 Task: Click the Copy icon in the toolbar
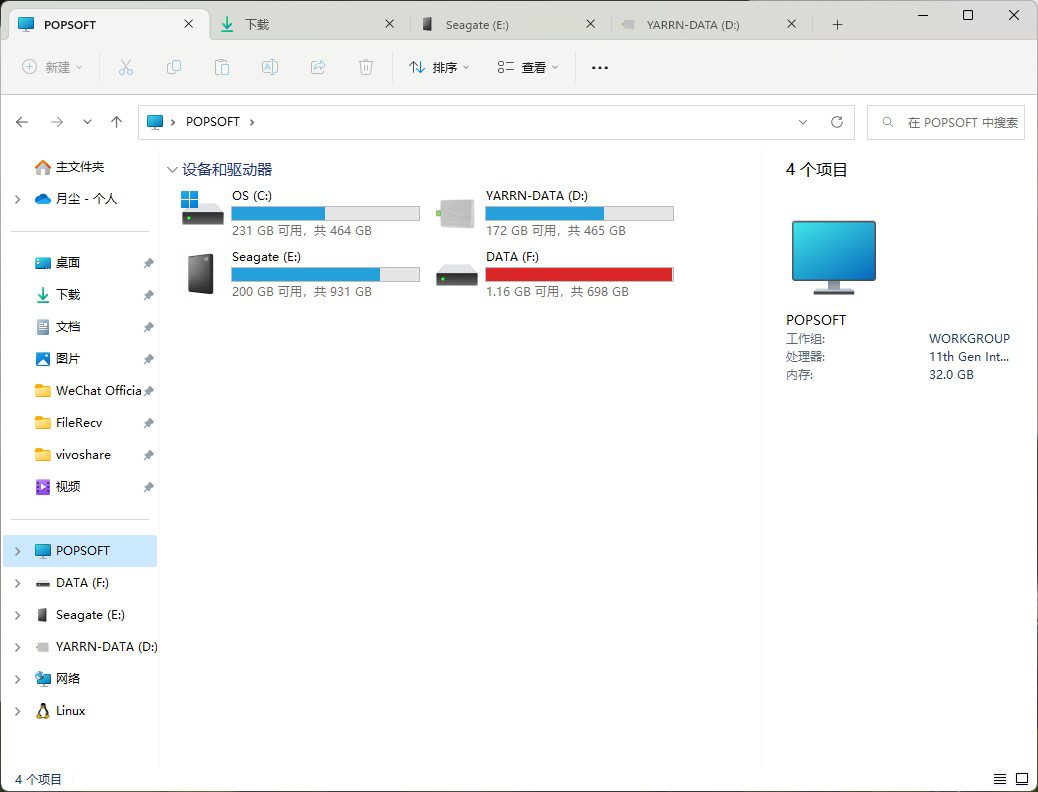tap(174, 67)
